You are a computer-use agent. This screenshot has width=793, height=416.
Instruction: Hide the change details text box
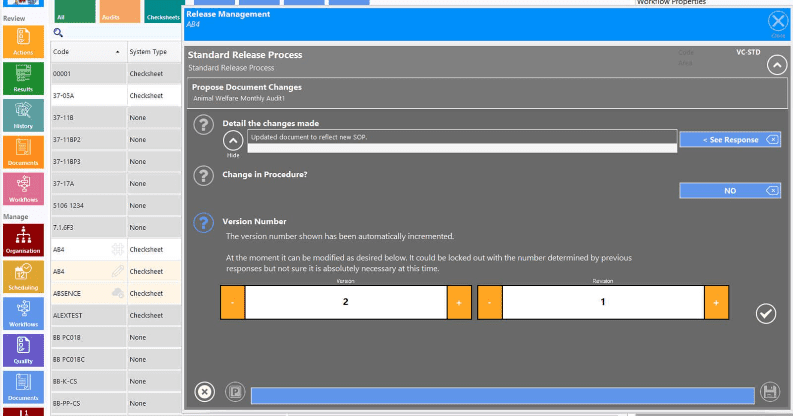pos(232,141)
